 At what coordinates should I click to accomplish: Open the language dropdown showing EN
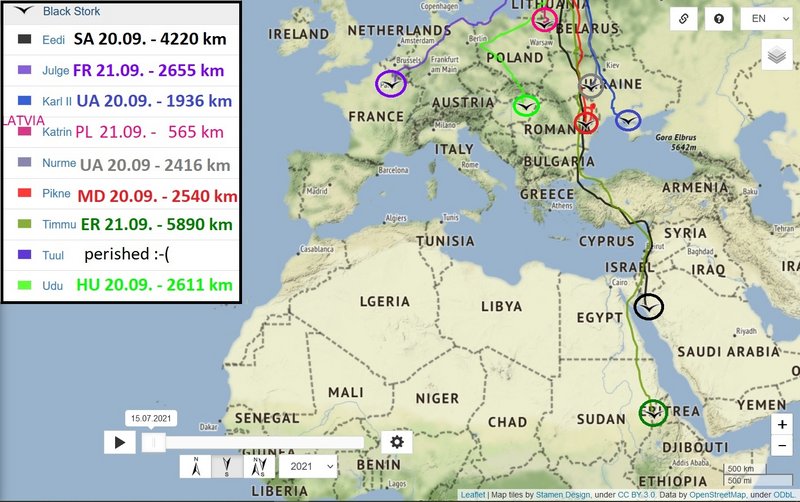tap(766, 19)
